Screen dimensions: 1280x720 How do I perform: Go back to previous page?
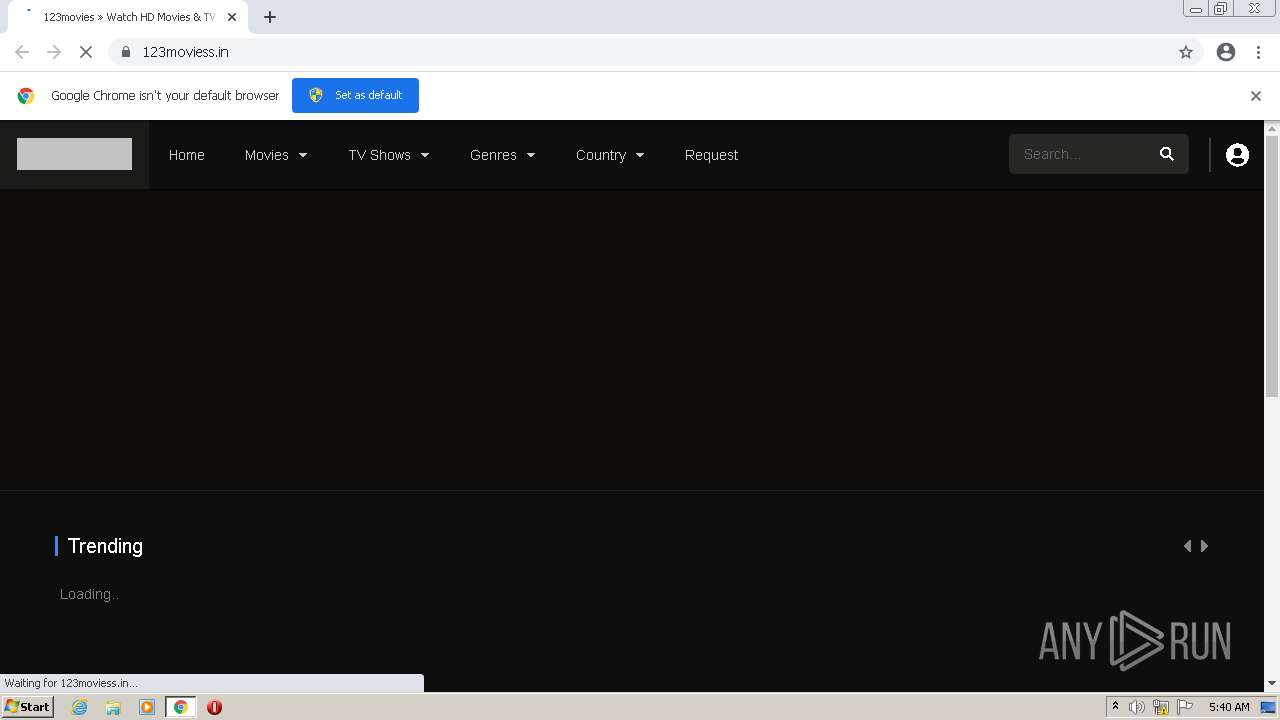[x=22, y=52]
